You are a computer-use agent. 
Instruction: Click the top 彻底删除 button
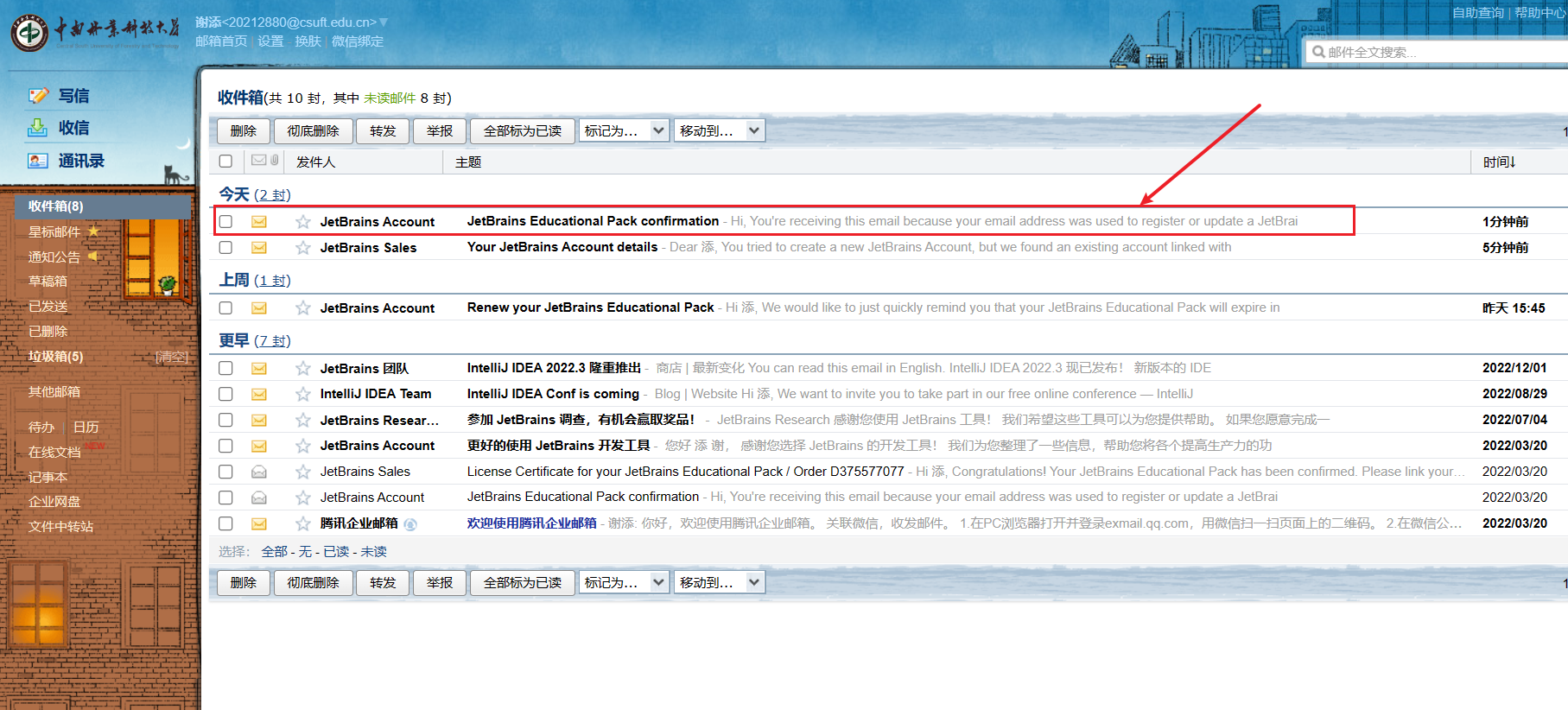314,131
